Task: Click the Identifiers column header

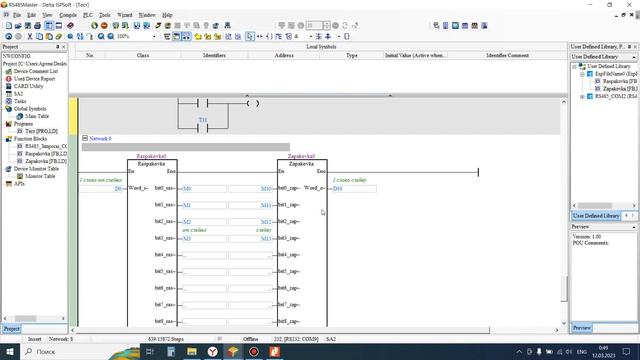Action: coord(214,55)
